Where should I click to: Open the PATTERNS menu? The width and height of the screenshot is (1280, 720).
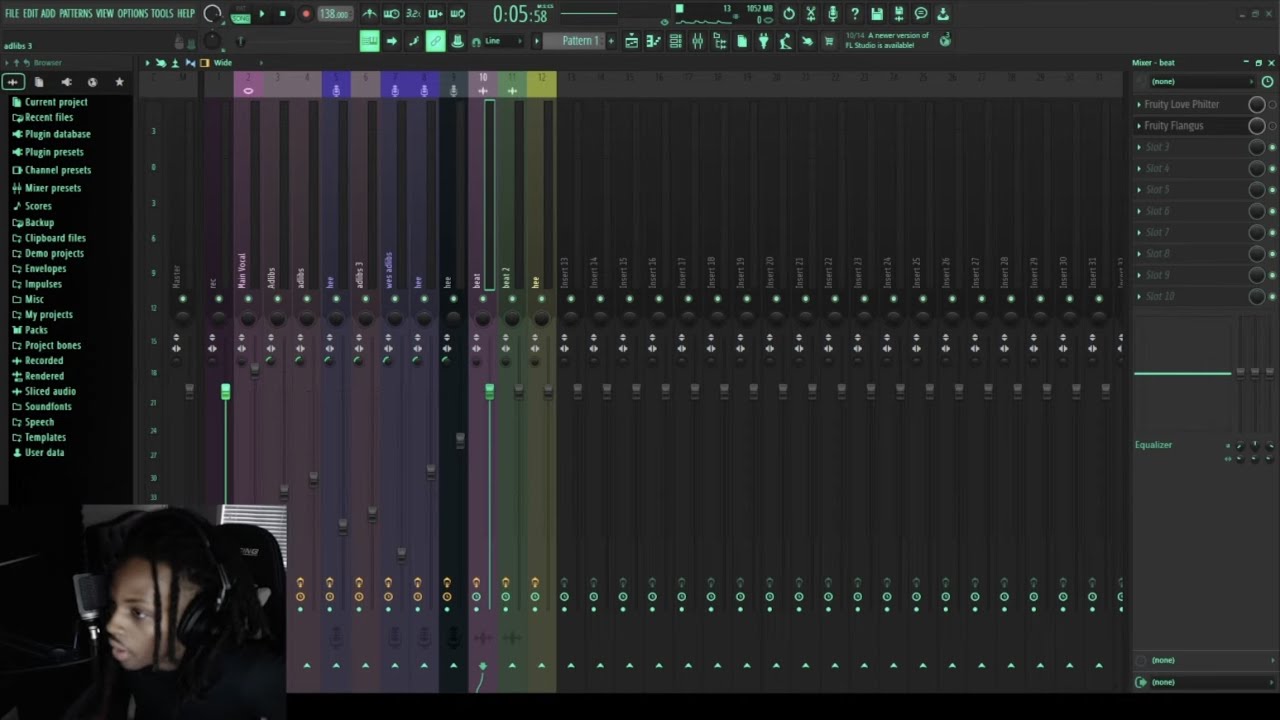pyautogui.click(x=76, y=13)
